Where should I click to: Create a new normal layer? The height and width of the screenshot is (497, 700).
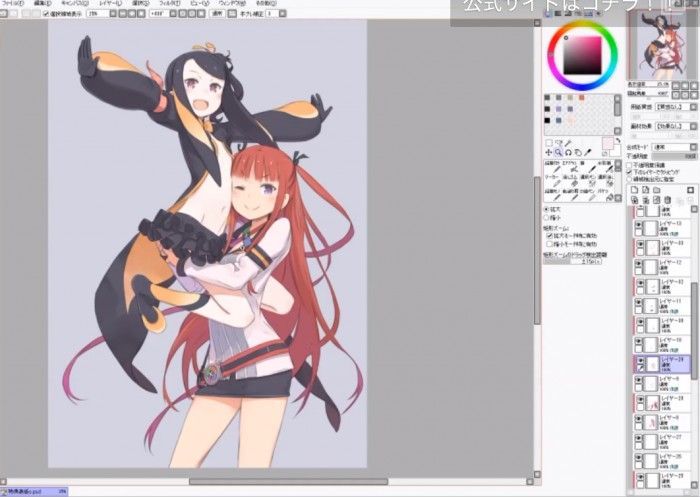(x=634, y=190)
